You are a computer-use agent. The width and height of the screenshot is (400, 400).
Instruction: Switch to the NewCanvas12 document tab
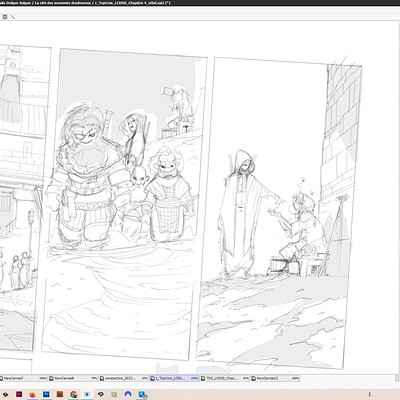[x=275, y=378]
